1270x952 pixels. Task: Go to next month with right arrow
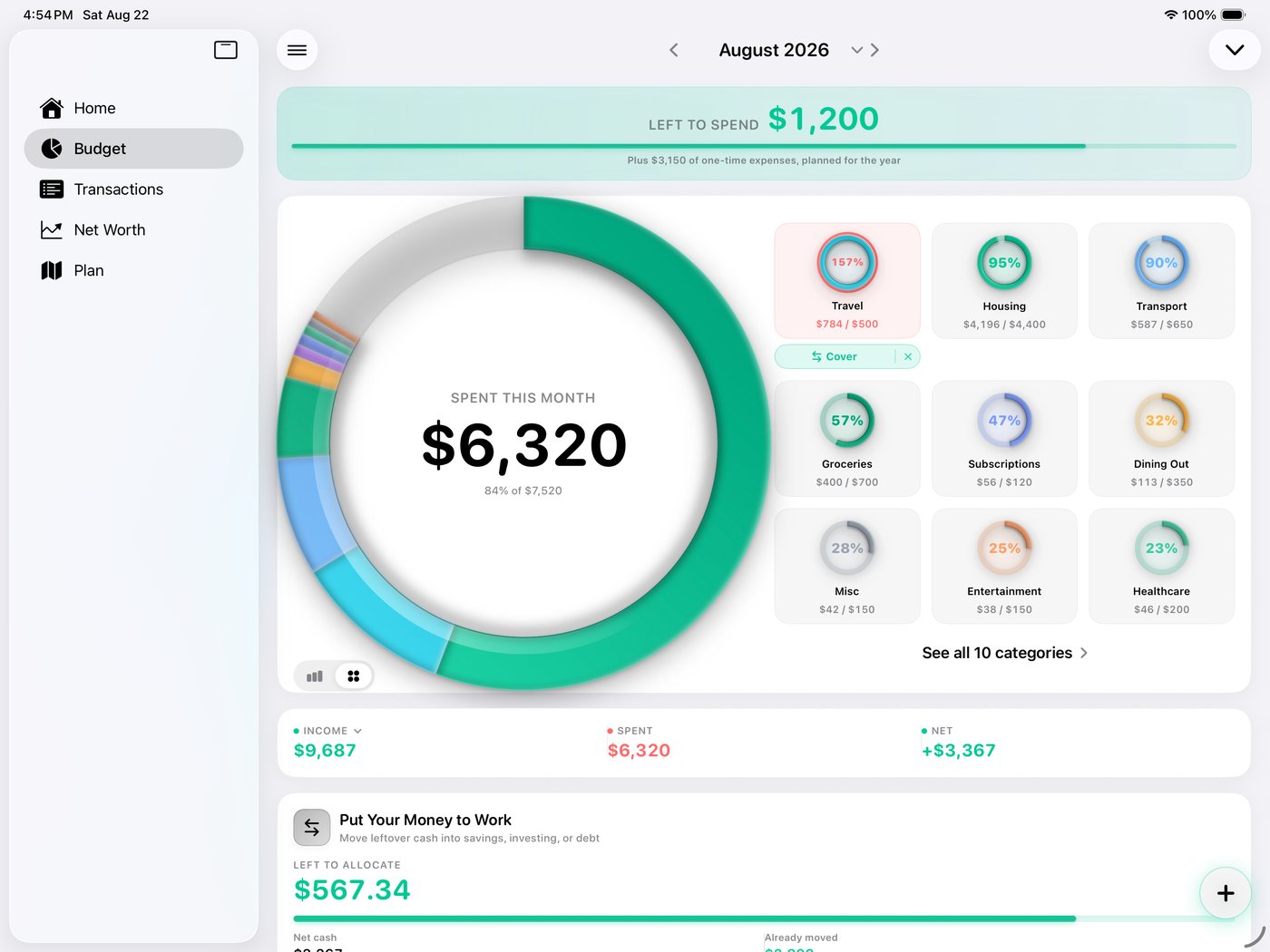(874, 50)
